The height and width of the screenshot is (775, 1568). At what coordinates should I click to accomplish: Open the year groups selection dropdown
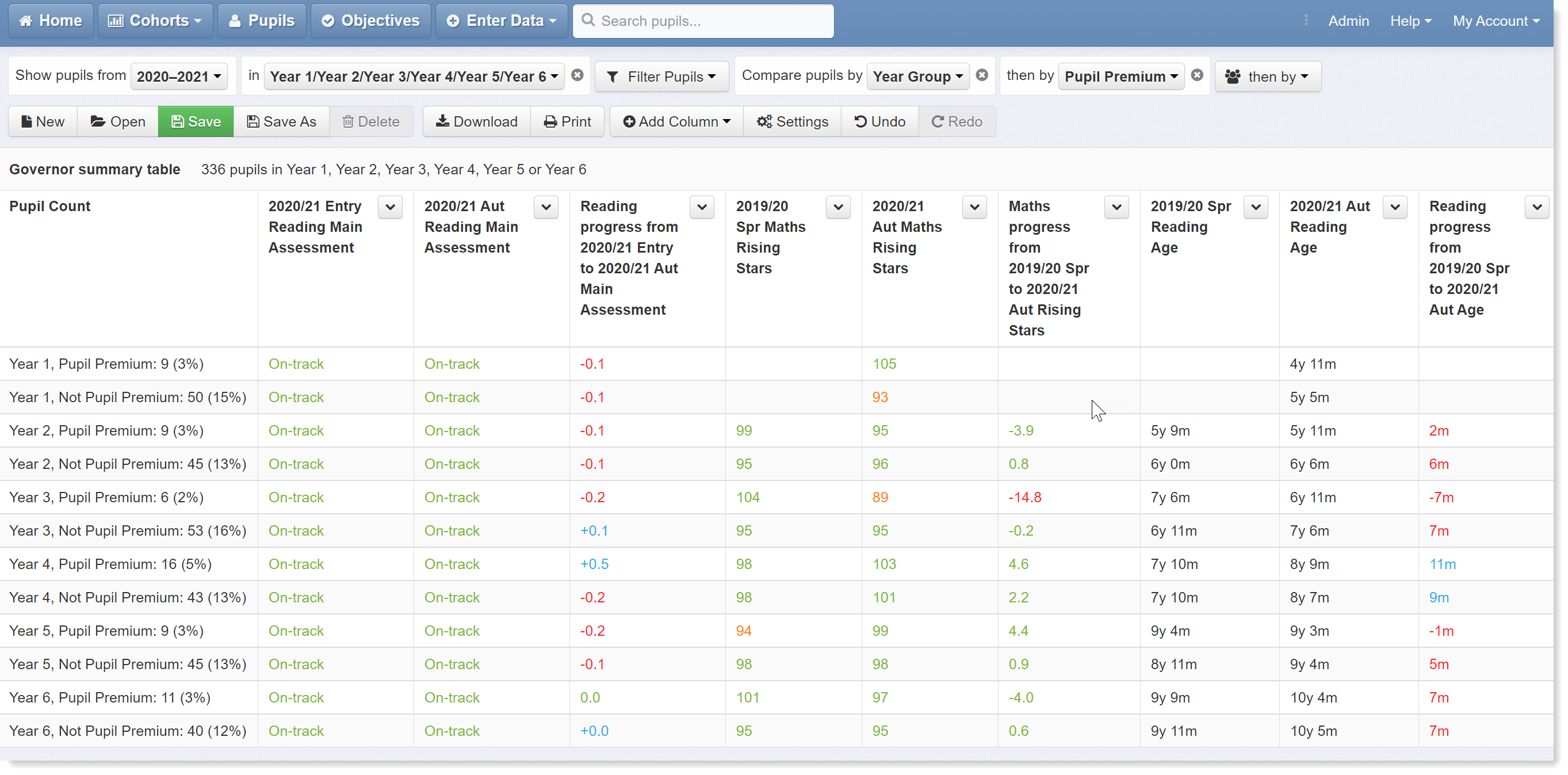click(x=414, y=76)
